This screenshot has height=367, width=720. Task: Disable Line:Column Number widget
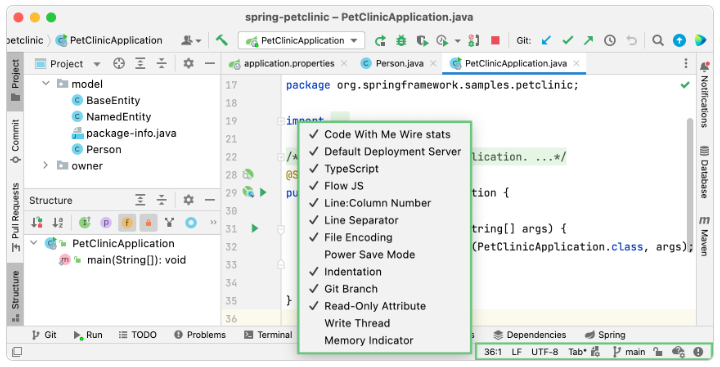(385, 203)
